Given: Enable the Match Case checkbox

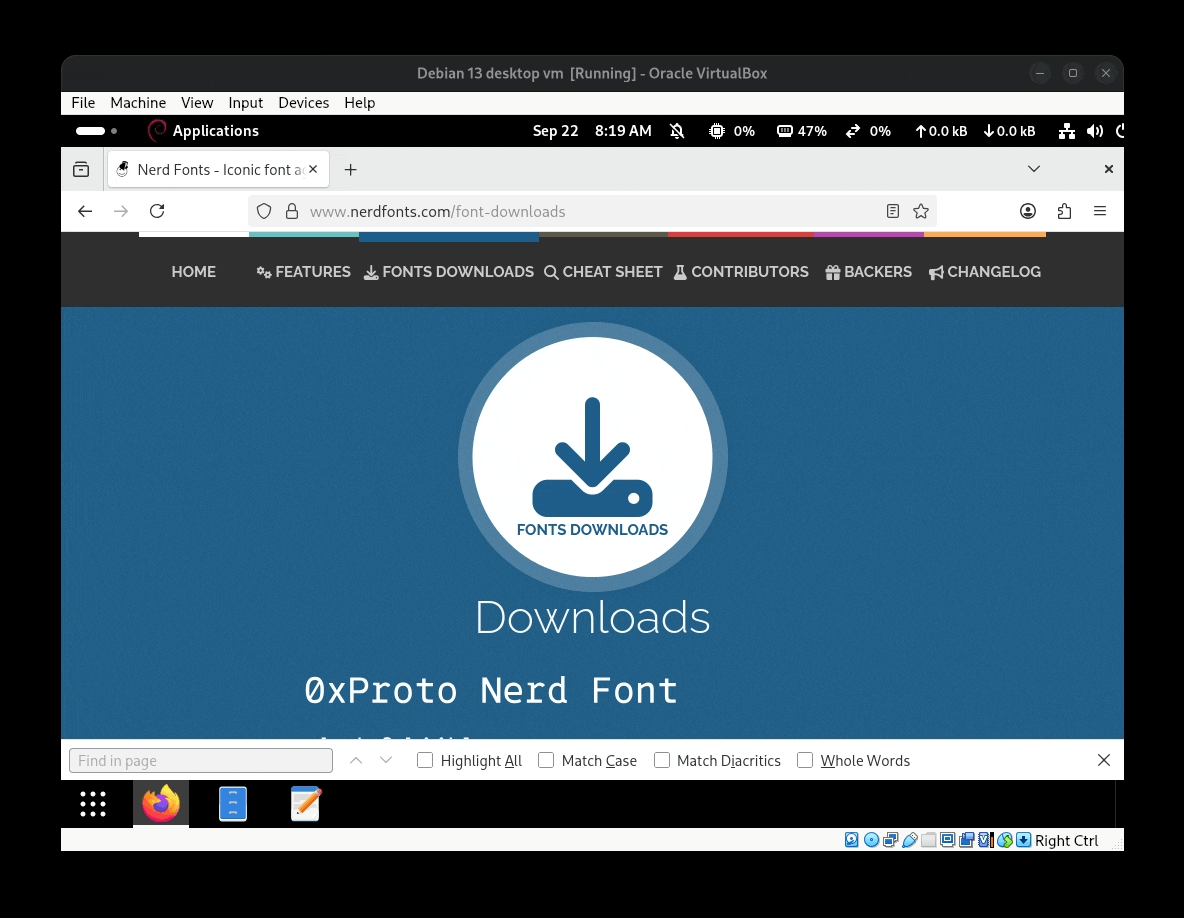Looking at the screenshot, I should [546, 760].
